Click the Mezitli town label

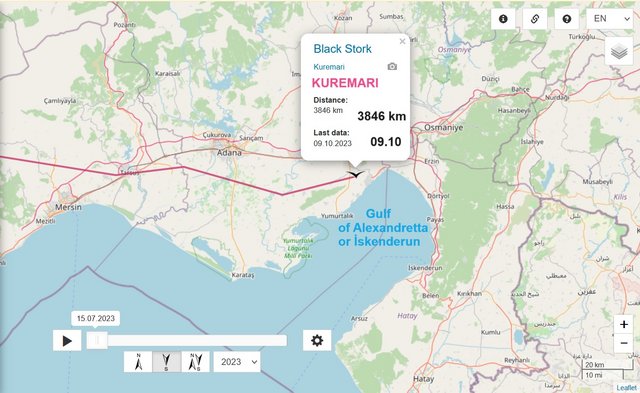[45, 221]
